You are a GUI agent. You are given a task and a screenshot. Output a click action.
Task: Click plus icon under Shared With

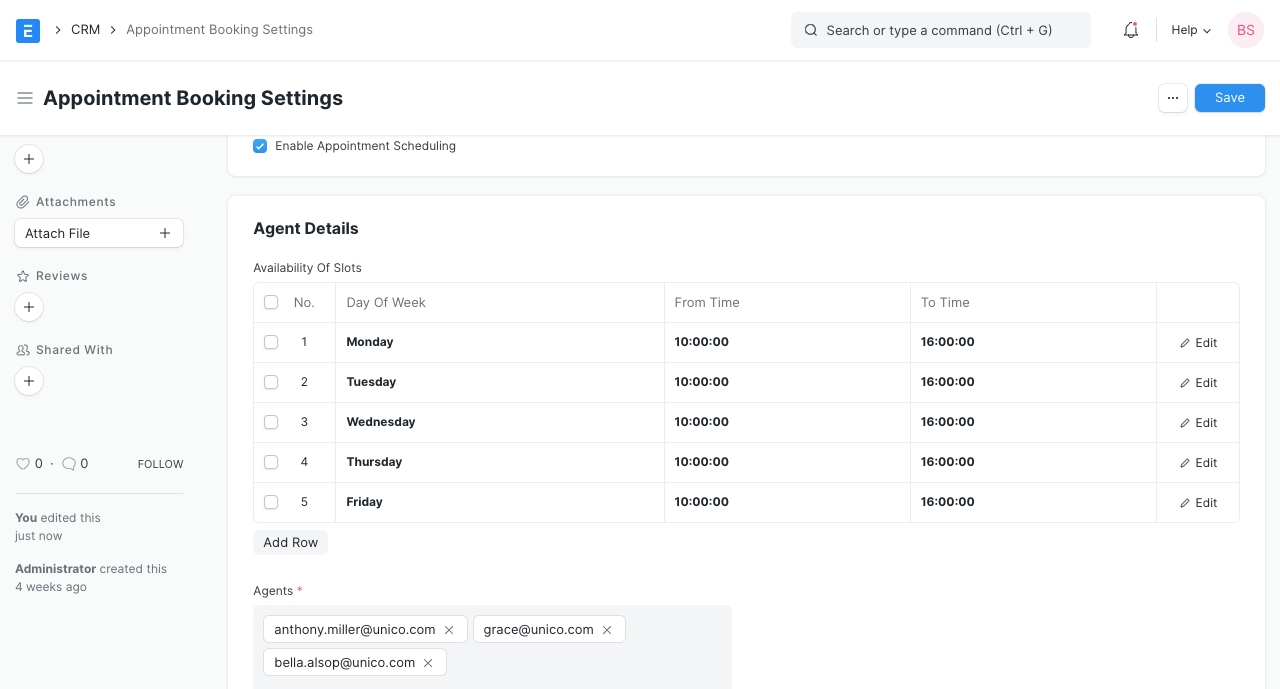tap(29, 381)
